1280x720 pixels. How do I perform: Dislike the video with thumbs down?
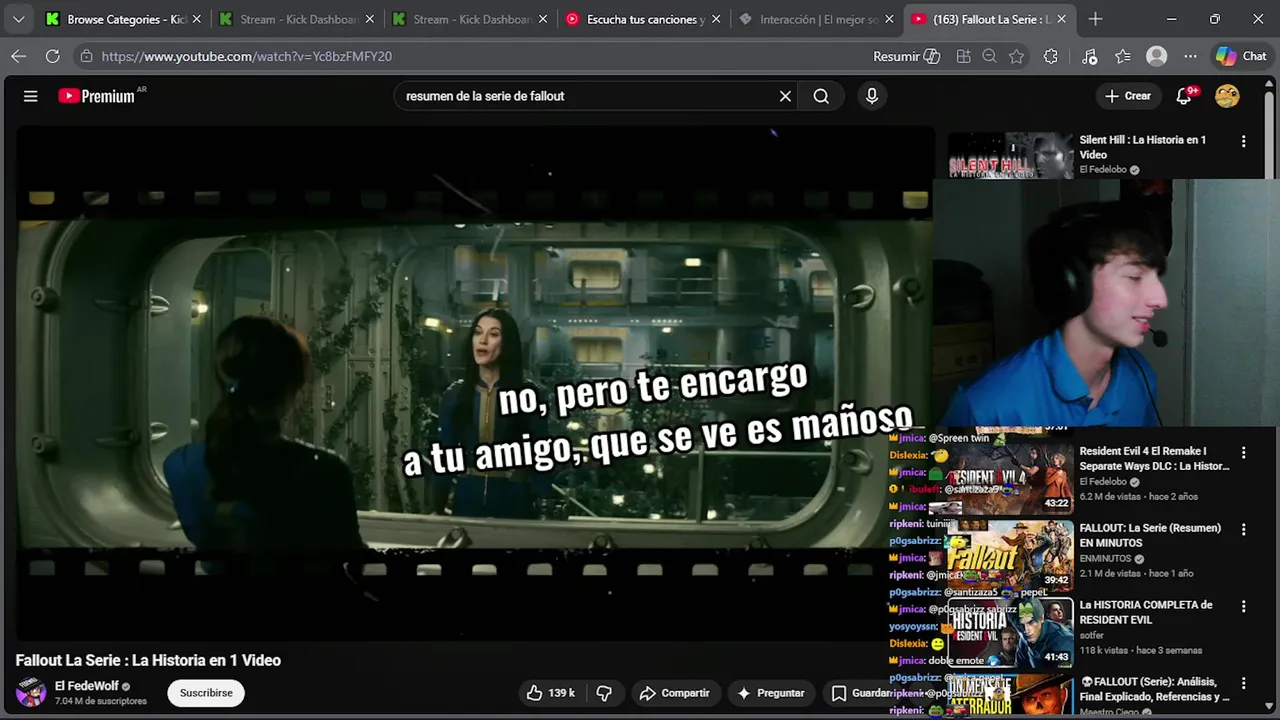[x=604, y=693]
